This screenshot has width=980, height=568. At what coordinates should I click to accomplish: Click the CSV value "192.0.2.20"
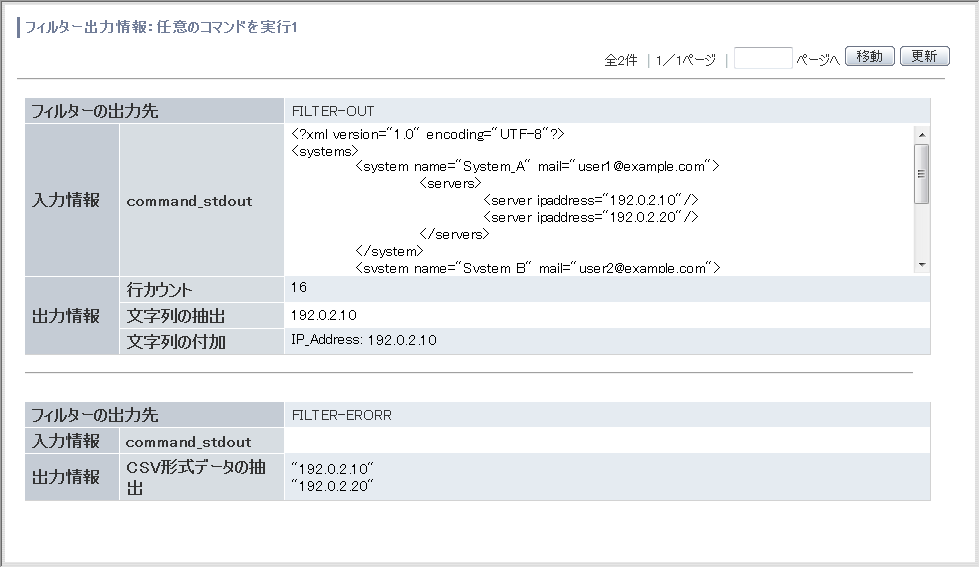coord(332,486)
